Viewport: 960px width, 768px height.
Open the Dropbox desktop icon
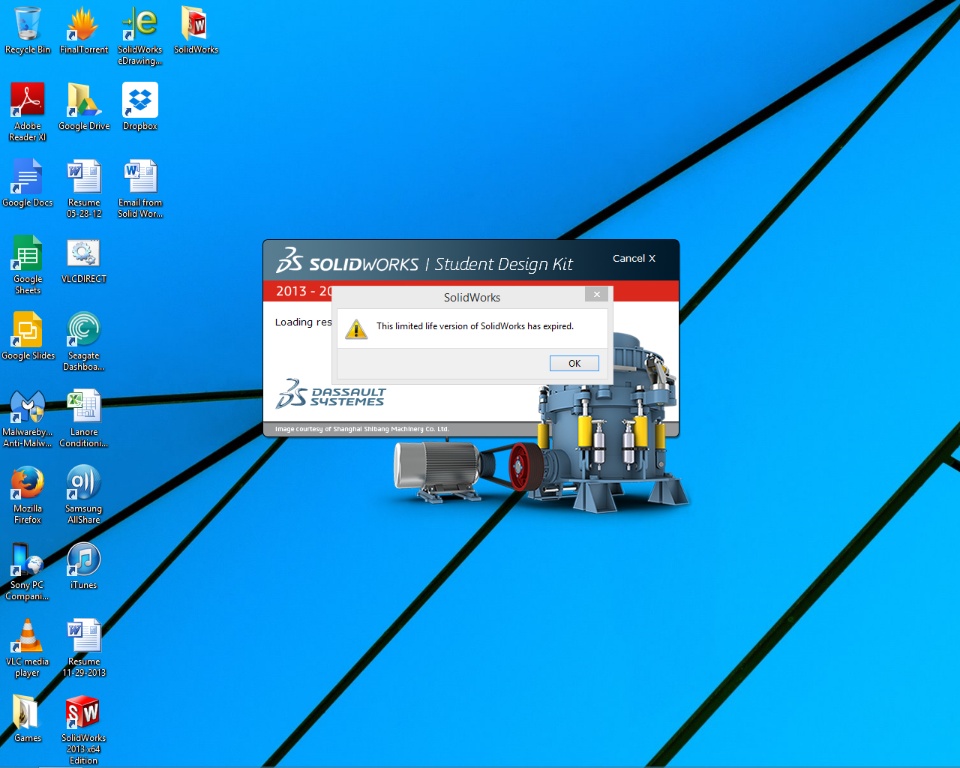140,107
